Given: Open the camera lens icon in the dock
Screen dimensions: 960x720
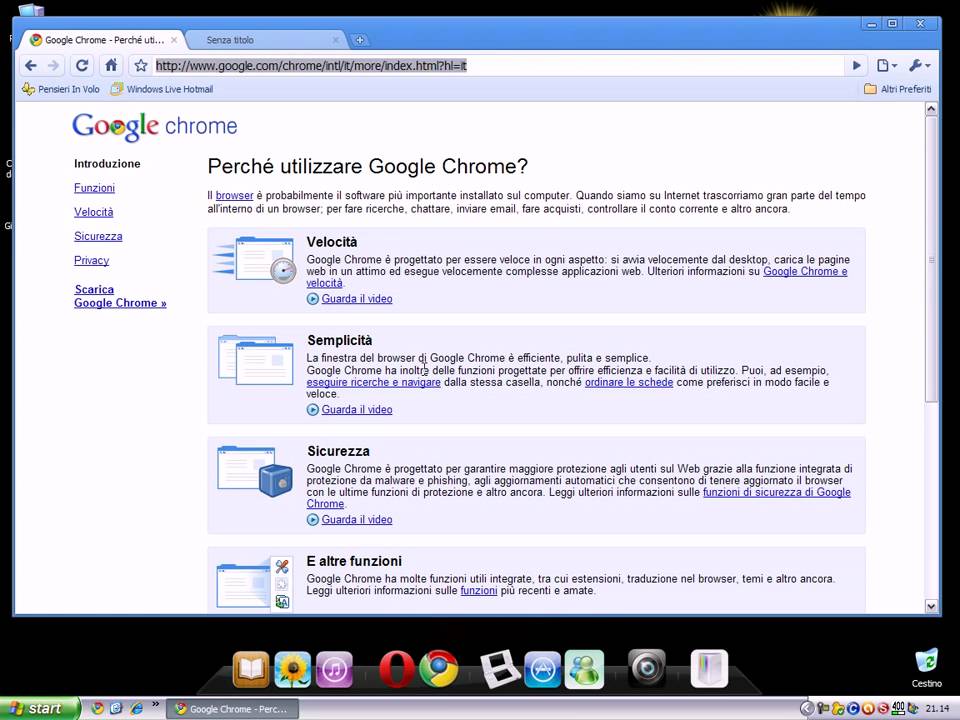Looking at the screenshot, I should click(x=647, y=668).
